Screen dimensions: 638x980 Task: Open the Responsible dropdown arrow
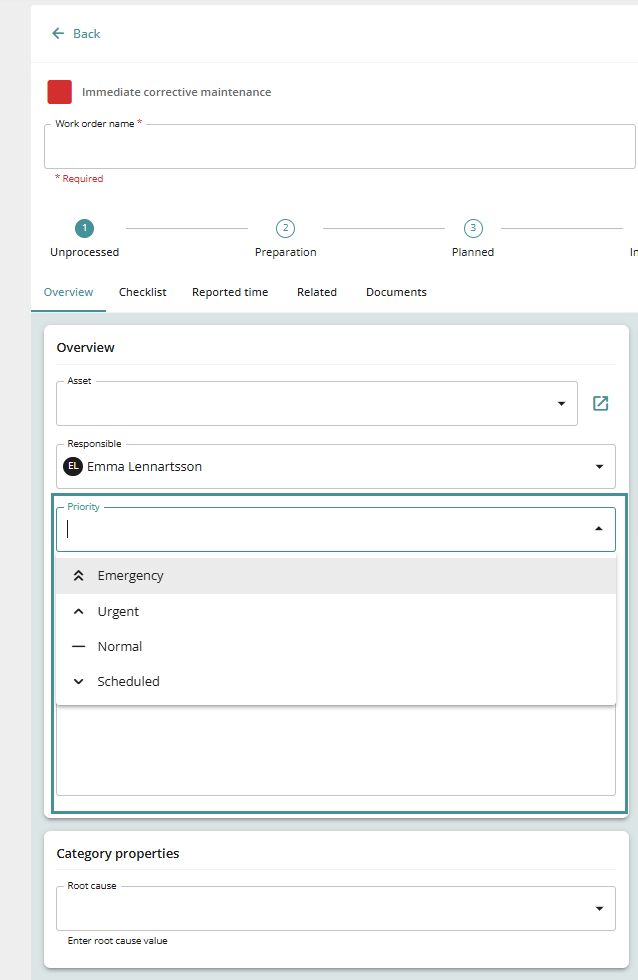click(599, 467)
